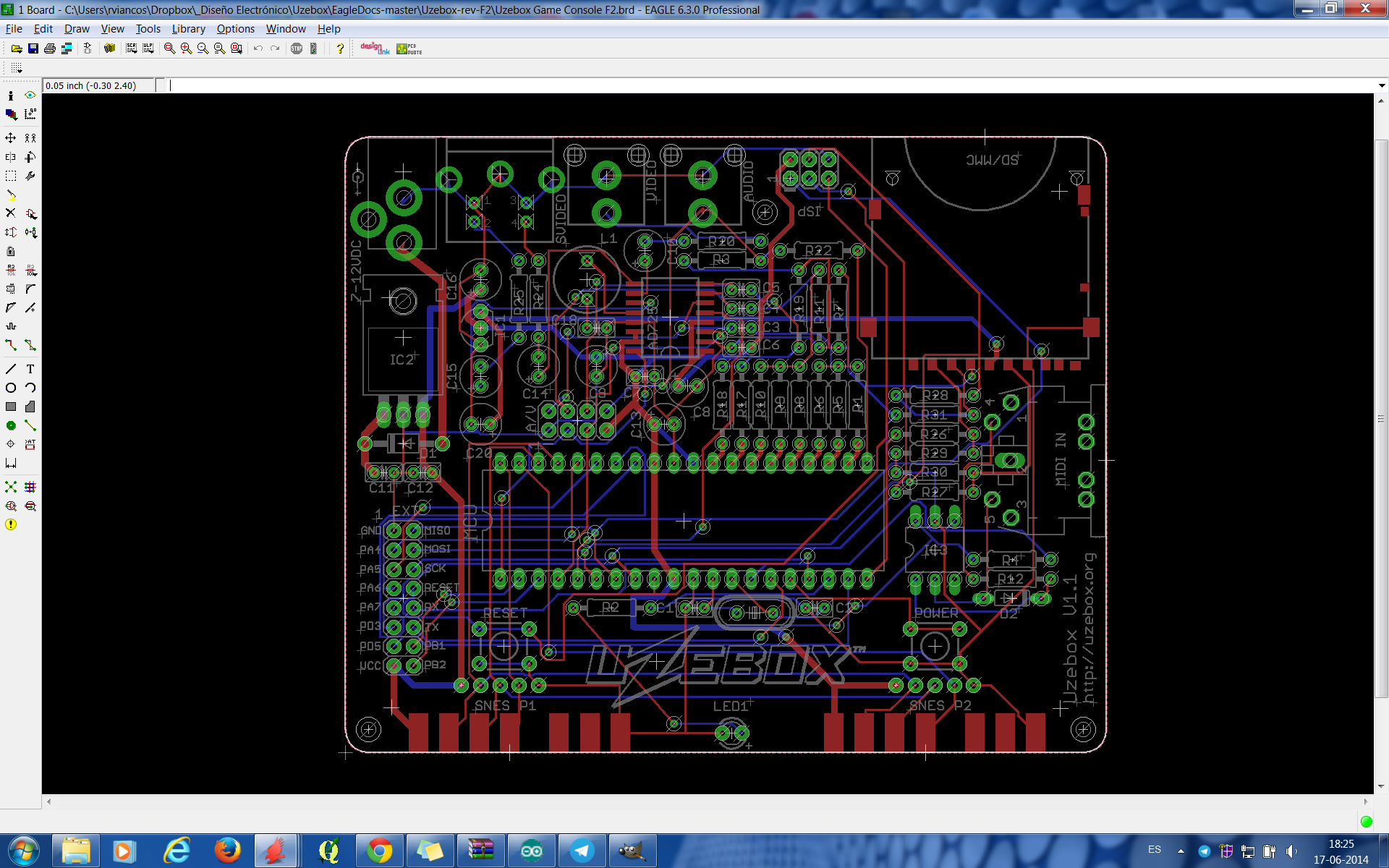Image resolution: width=1389 pixels, height=868 pixels.
Task: Select the Text tool
Action: click(x=30, y=369)
